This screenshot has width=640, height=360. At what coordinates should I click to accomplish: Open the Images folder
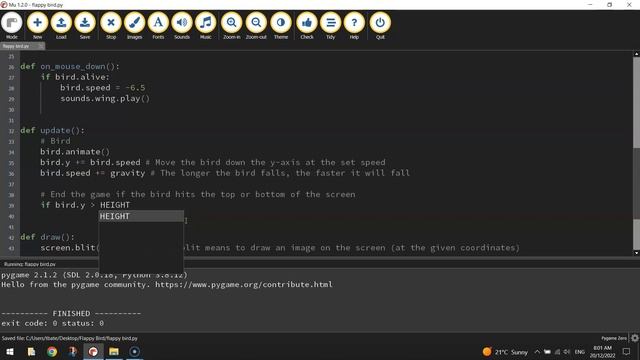pos(134,26)
